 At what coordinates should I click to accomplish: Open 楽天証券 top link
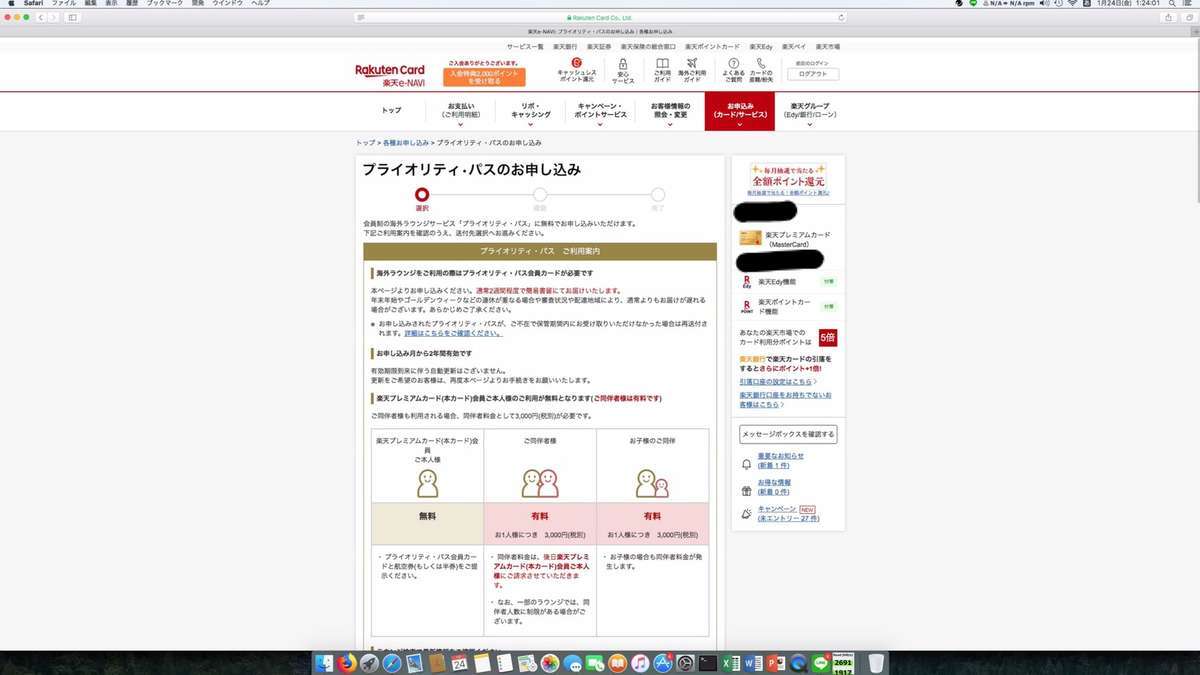click(599, 47)
